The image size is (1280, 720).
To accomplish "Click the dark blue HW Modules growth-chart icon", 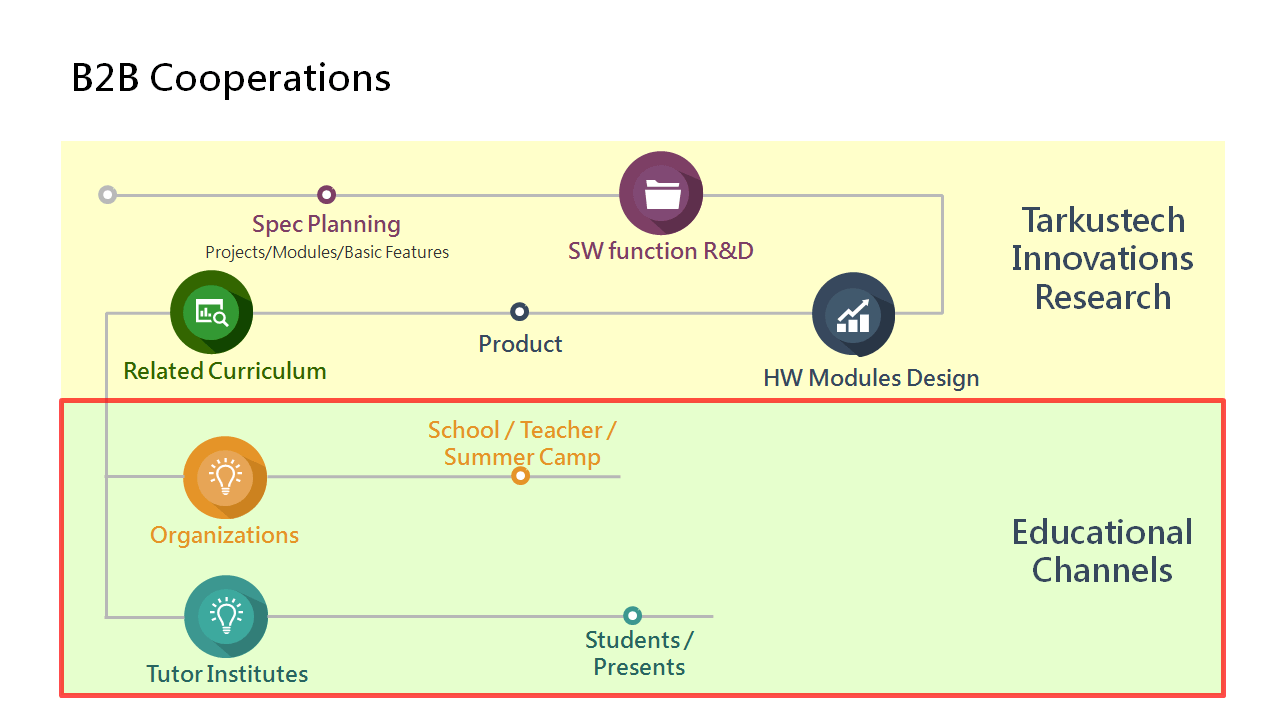I will [x=854, y=315].
